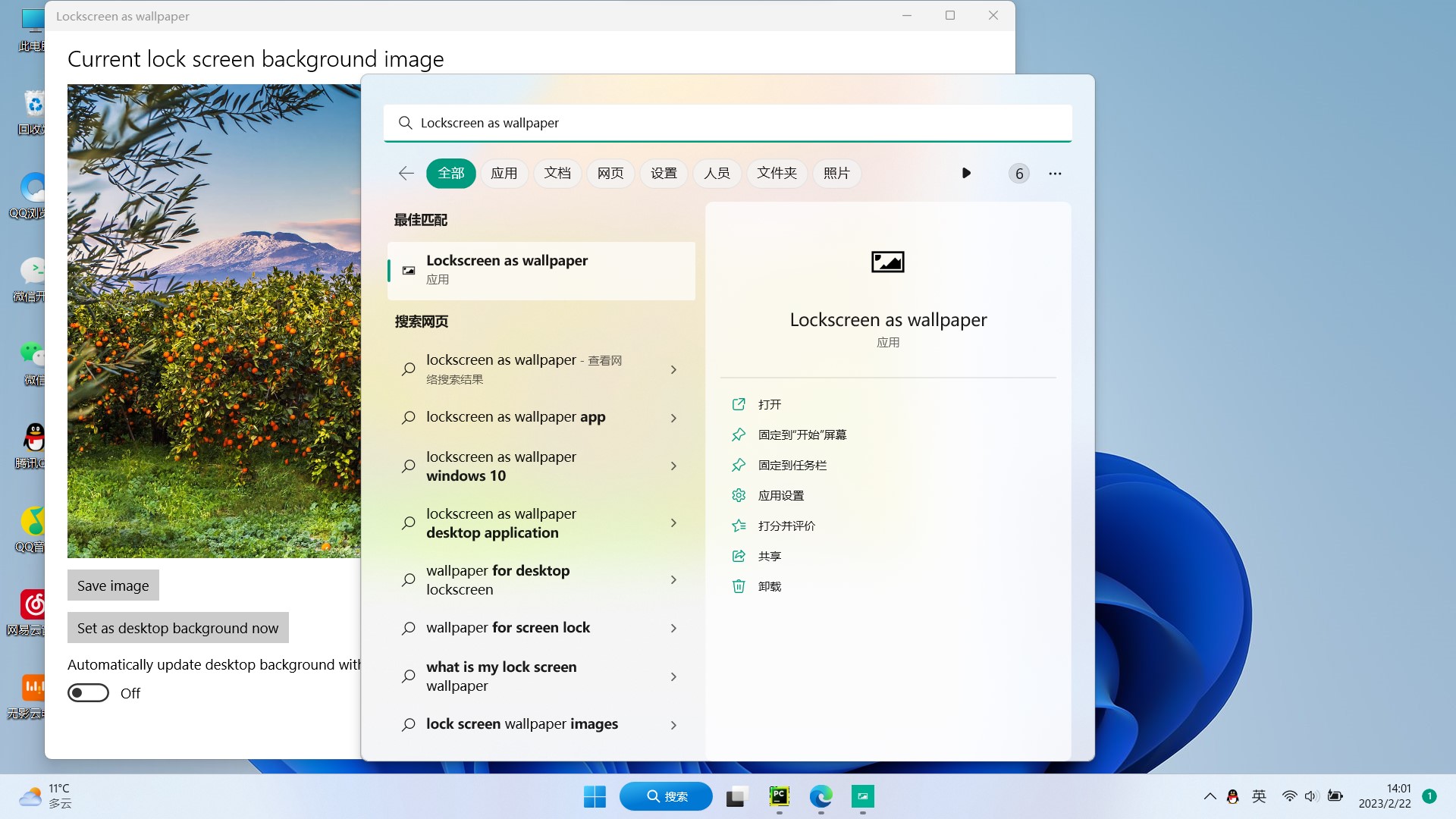Open the weather widget showing 11°C

[45, 796]
